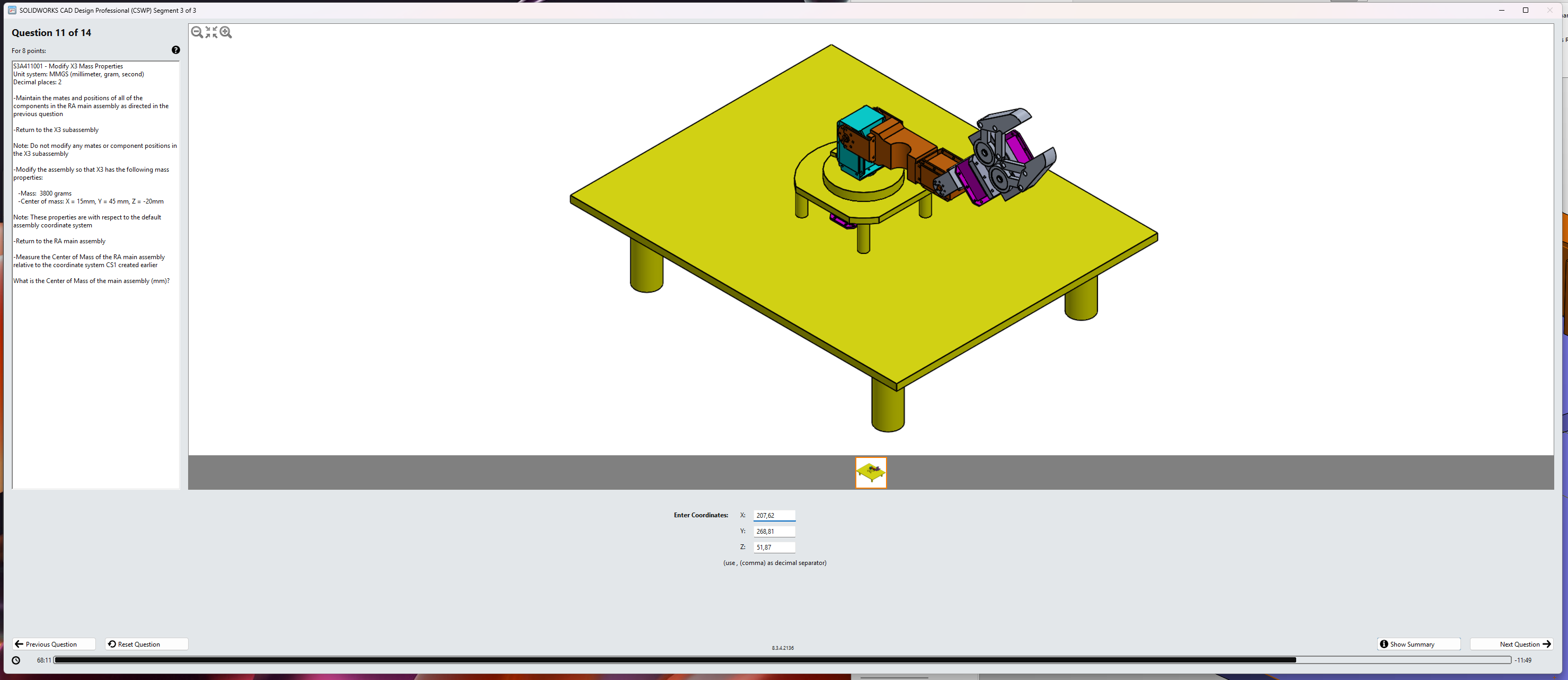
Task: Click the left arrow on Previous Question
Action: point(20,644)
